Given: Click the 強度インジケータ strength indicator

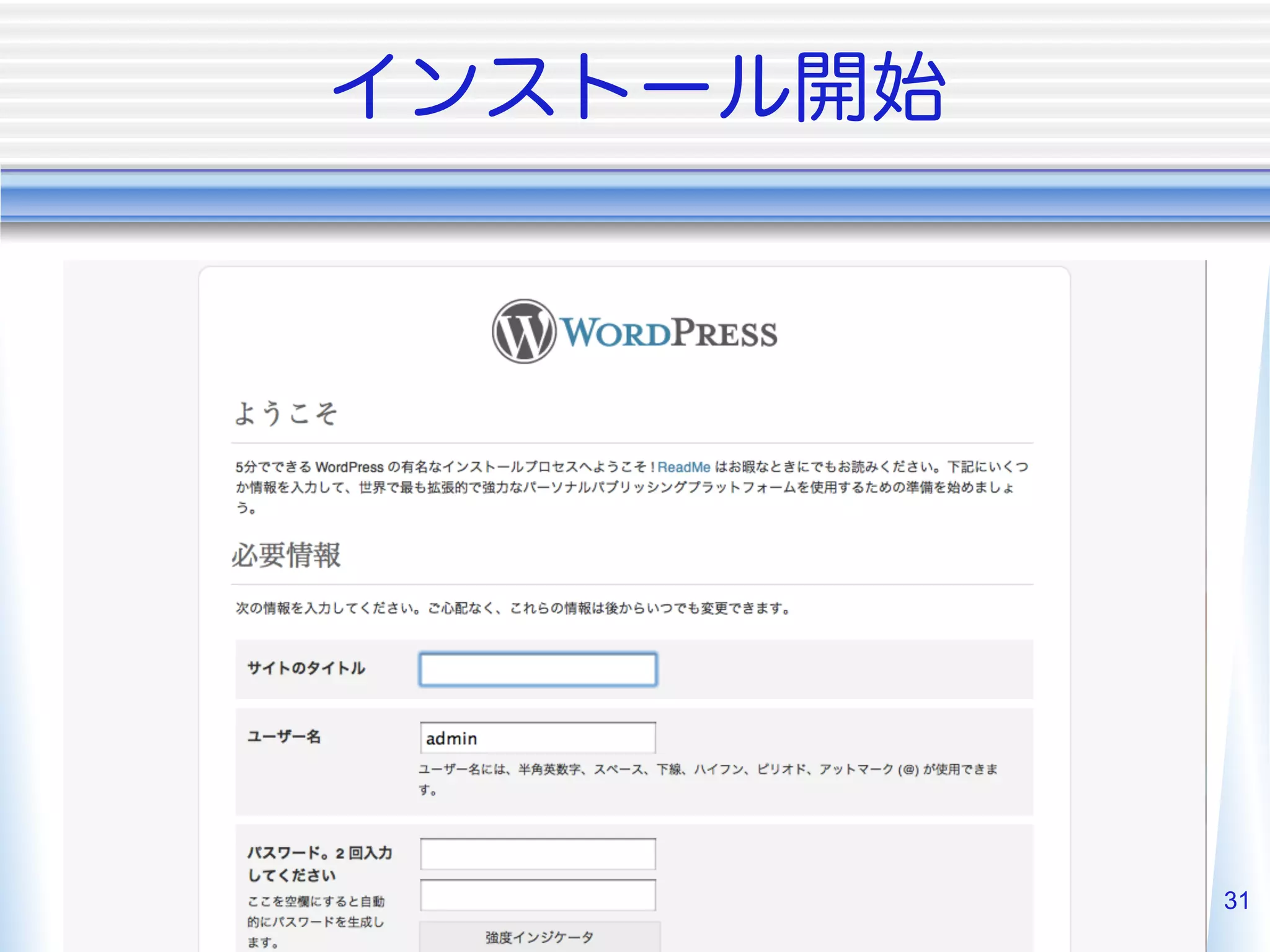Looking at the screenshot, I should tap(540, 937).
